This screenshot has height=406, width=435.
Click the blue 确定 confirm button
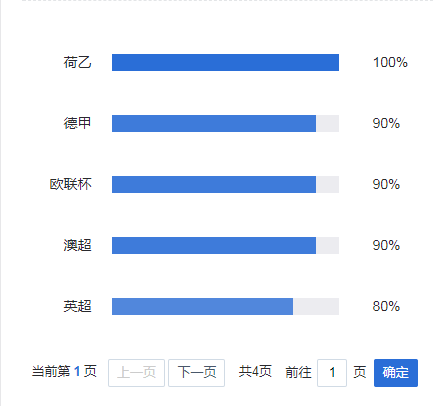396,373
